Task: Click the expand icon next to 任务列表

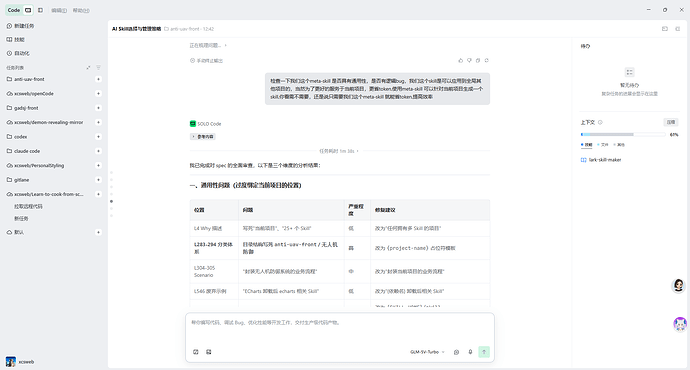Action: 88,68
